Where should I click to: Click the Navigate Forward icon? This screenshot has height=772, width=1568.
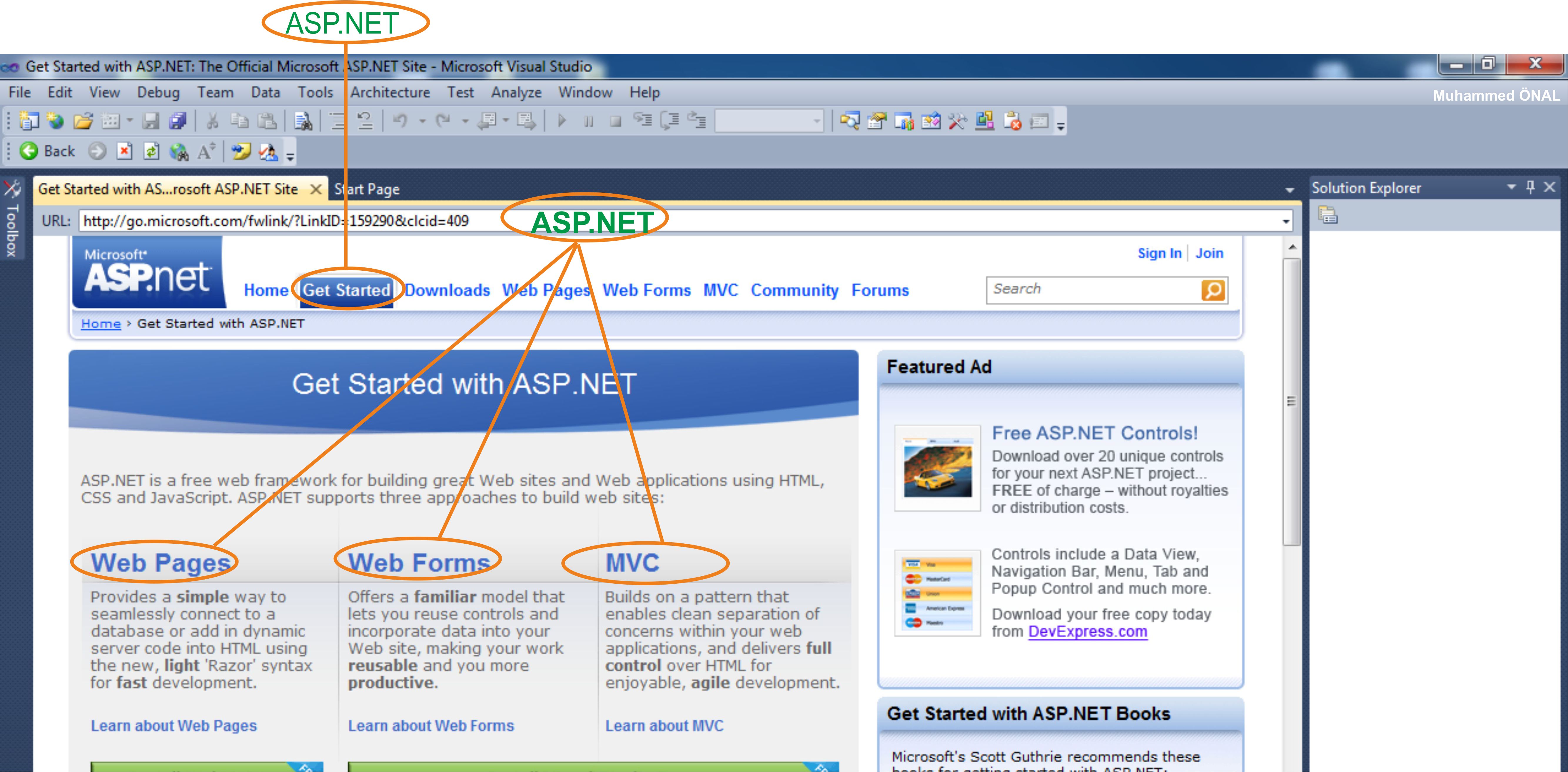point(527,121)
